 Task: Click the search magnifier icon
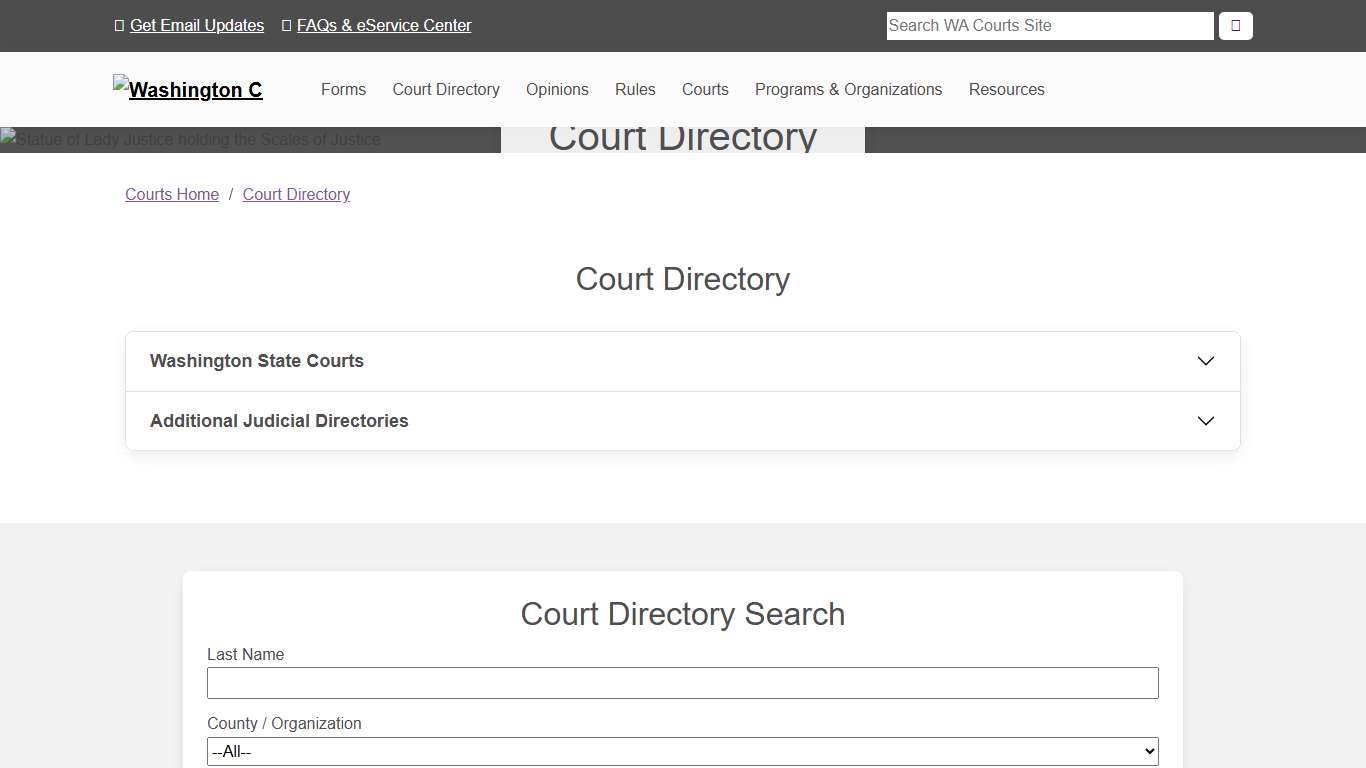coord(1235,26)
